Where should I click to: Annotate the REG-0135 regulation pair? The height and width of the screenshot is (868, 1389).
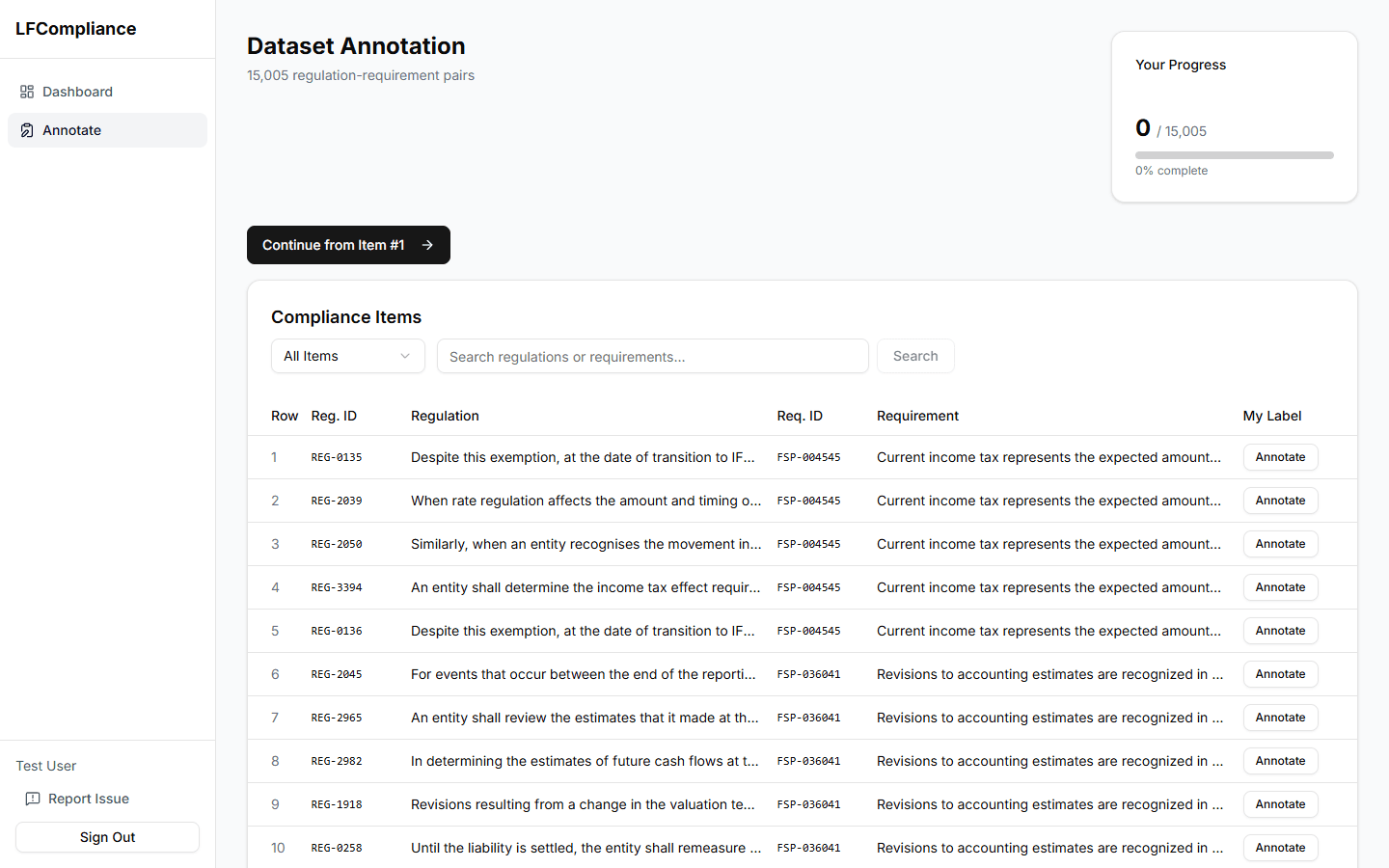point(1280,456)
